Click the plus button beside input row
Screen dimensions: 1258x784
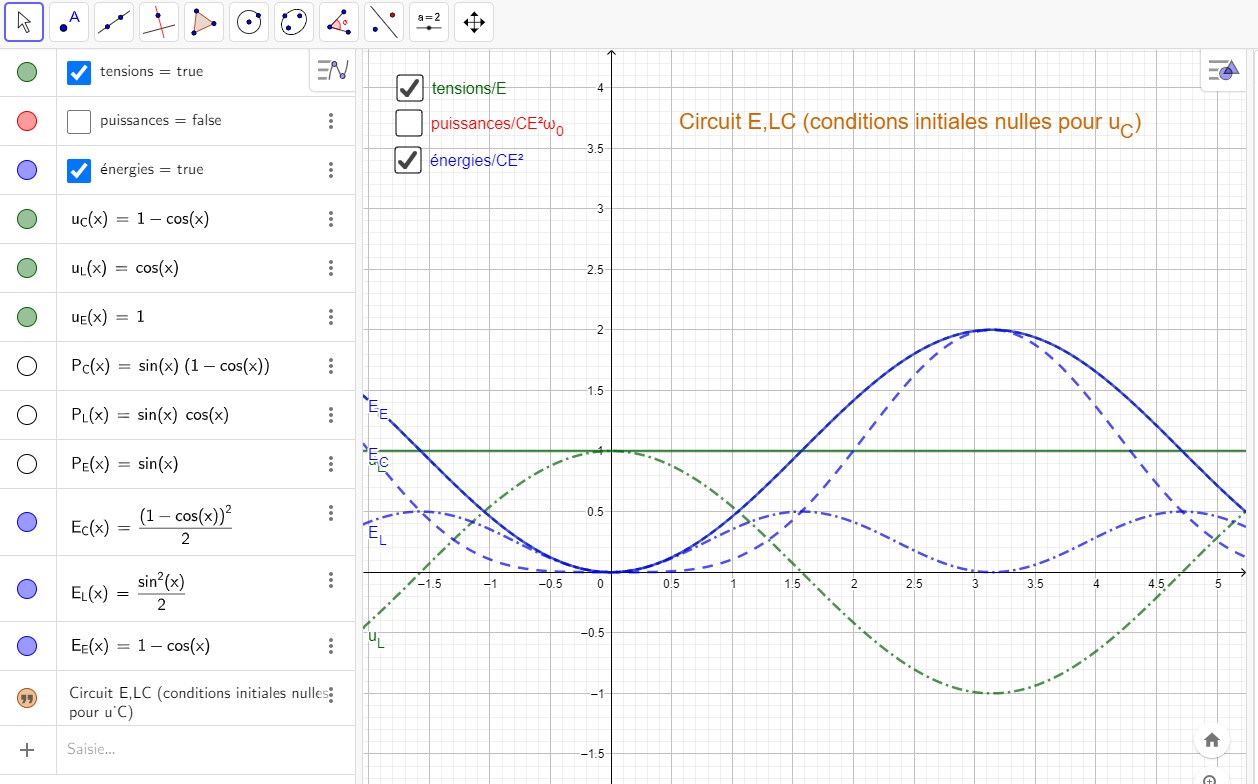pos(27,749)
